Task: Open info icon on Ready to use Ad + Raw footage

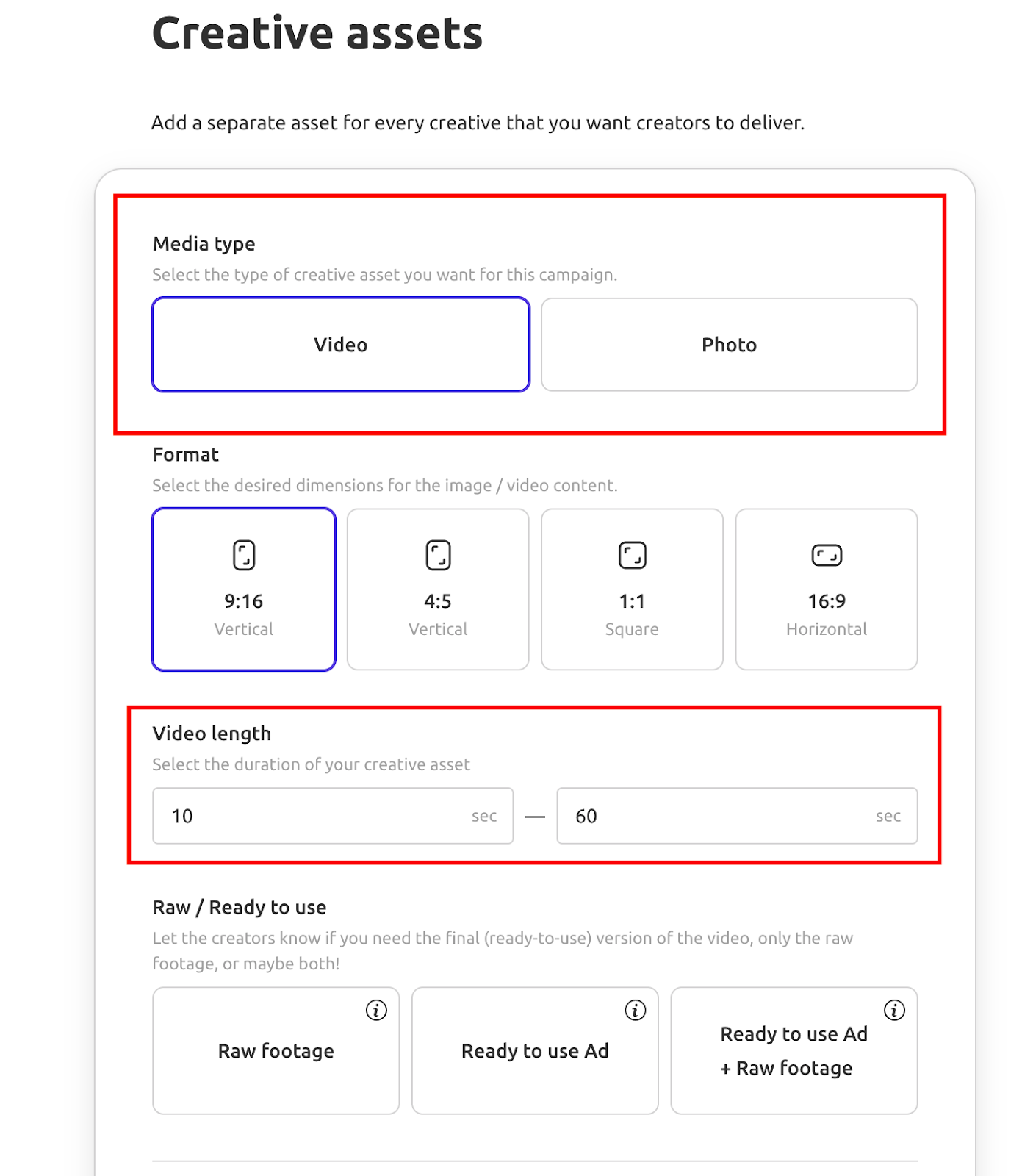Action: (893, 1010)
